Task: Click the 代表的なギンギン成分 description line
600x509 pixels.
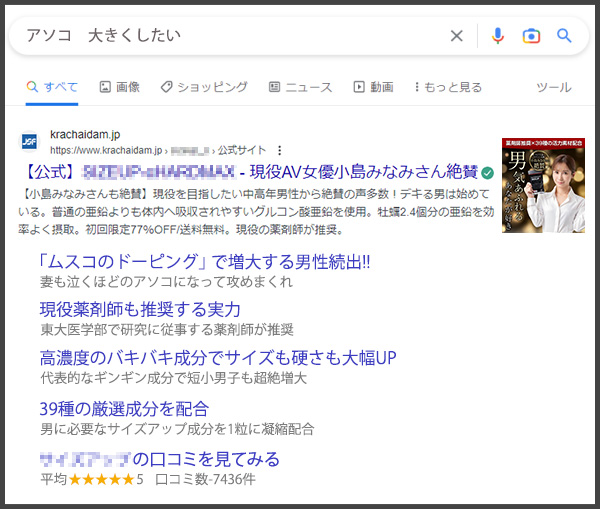Action: [173, 378]
